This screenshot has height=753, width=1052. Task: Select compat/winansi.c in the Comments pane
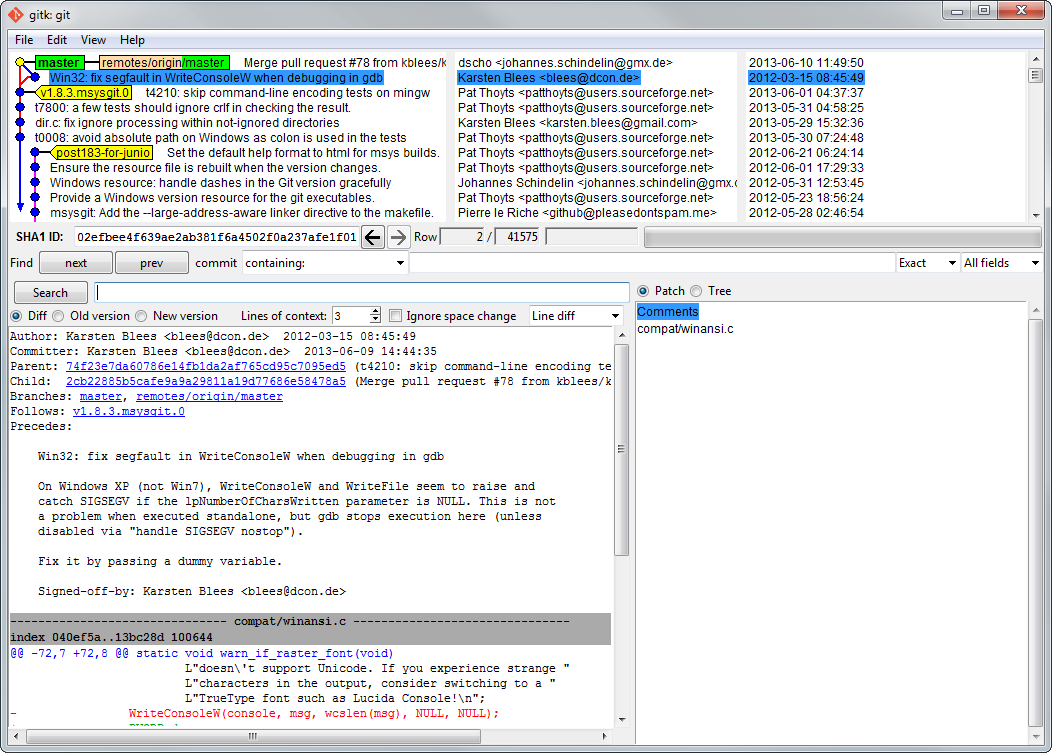pos(684,328)
